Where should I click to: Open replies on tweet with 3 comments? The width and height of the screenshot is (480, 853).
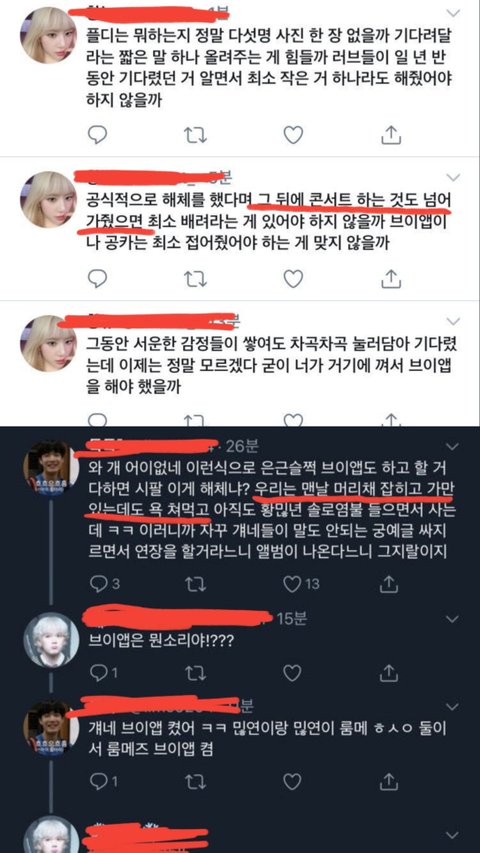[100, 584]
